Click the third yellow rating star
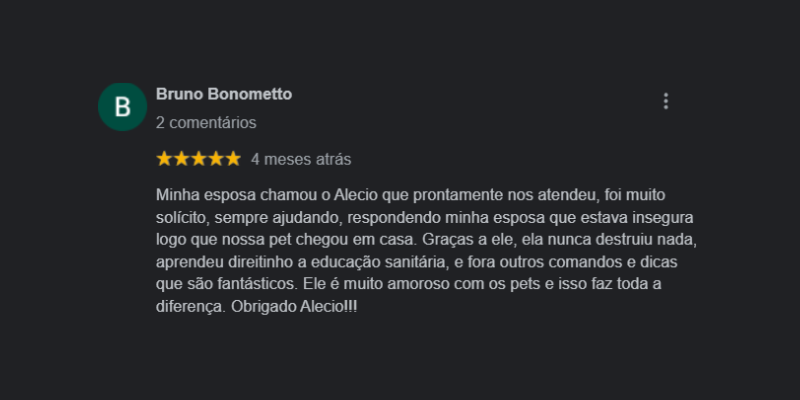 click(x=198, y=159)
